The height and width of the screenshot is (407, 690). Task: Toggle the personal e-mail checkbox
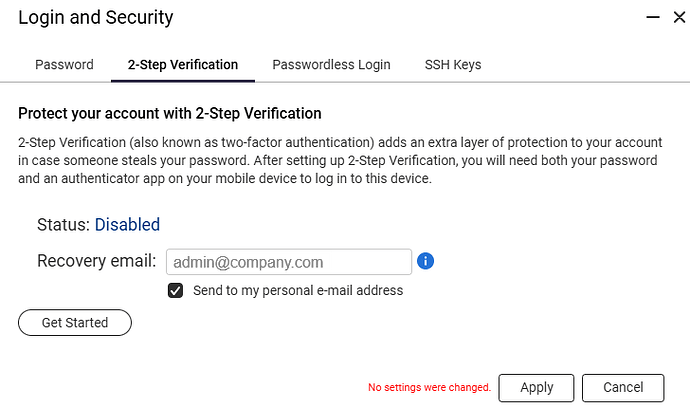[x=176, y=290]
